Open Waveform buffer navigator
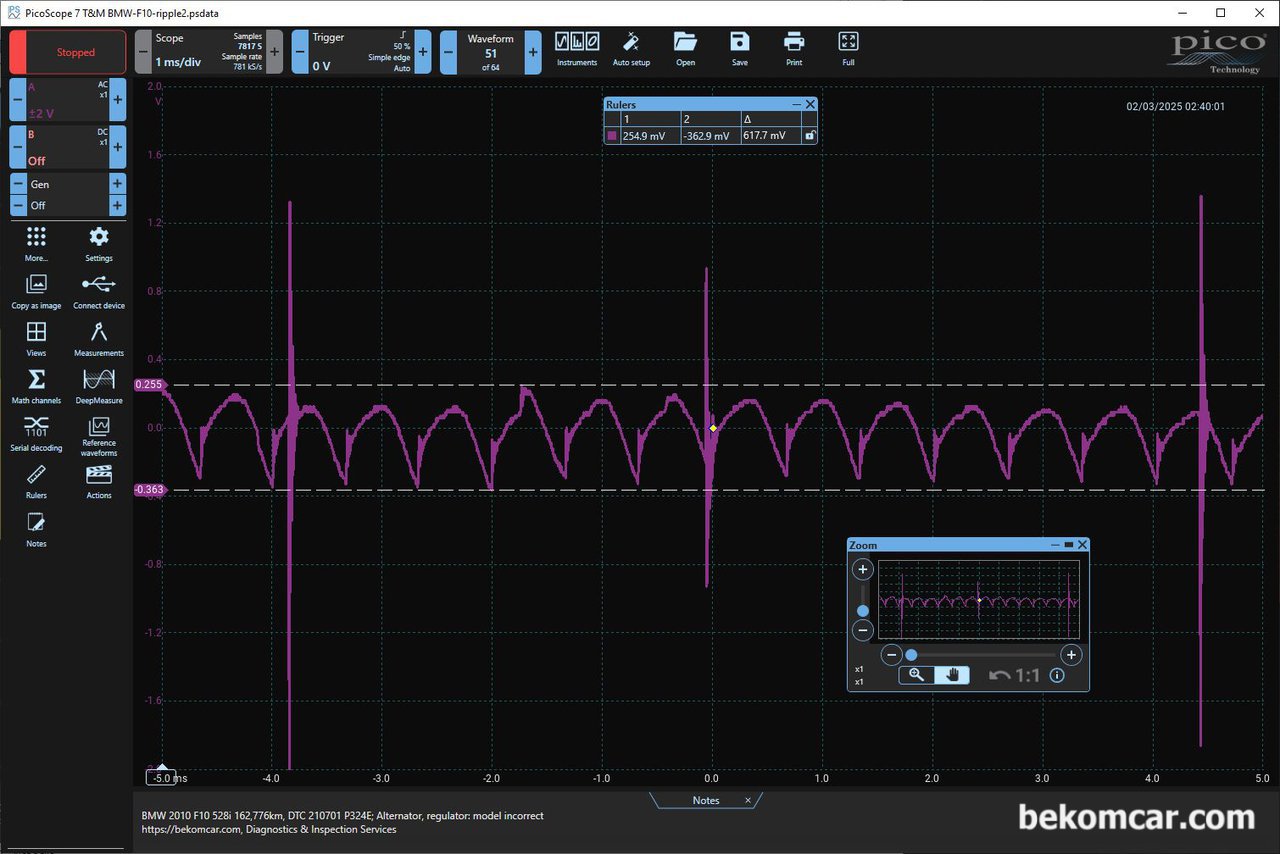1280x854 pixels. click(491, 51)
